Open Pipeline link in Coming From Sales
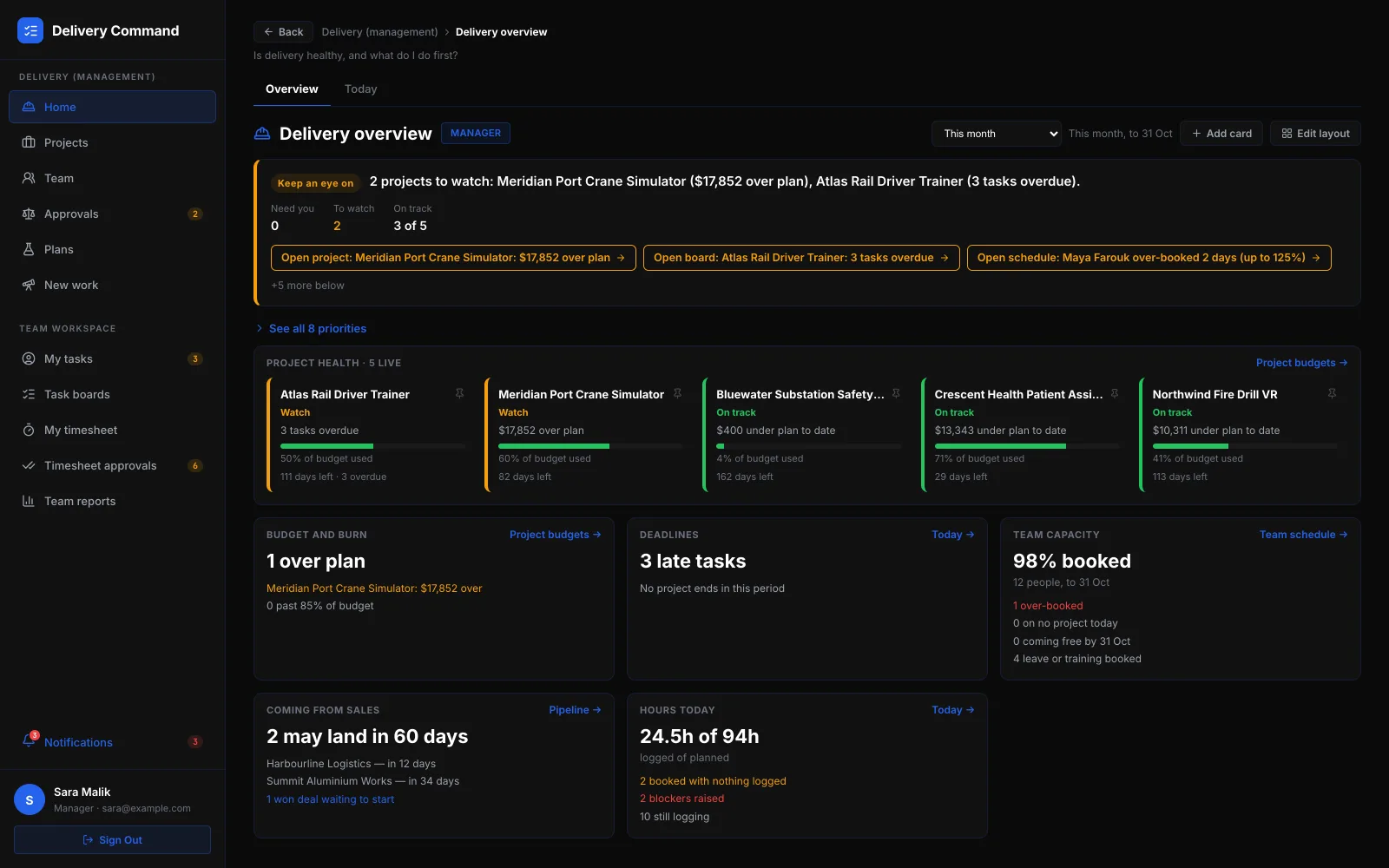Viewport: 1389px width, 868px height. tap(575, 710)
